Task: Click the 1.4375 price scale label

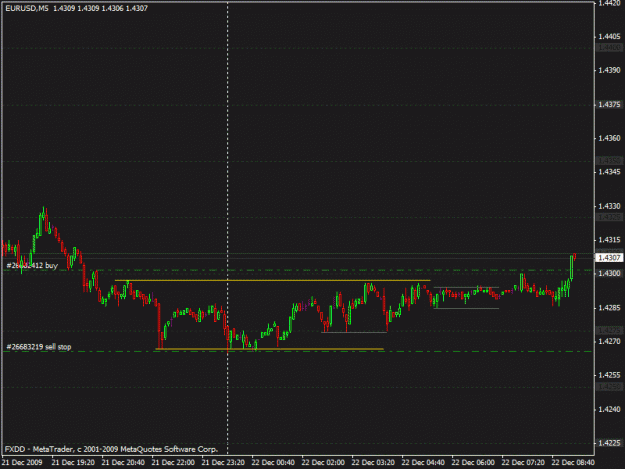Action: 609,104
